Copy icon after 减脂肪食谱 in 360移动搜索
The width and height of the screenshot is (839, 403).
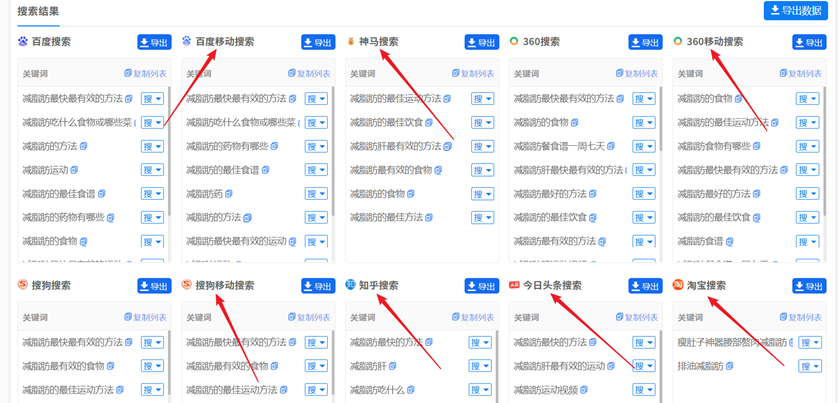[729, 241]
